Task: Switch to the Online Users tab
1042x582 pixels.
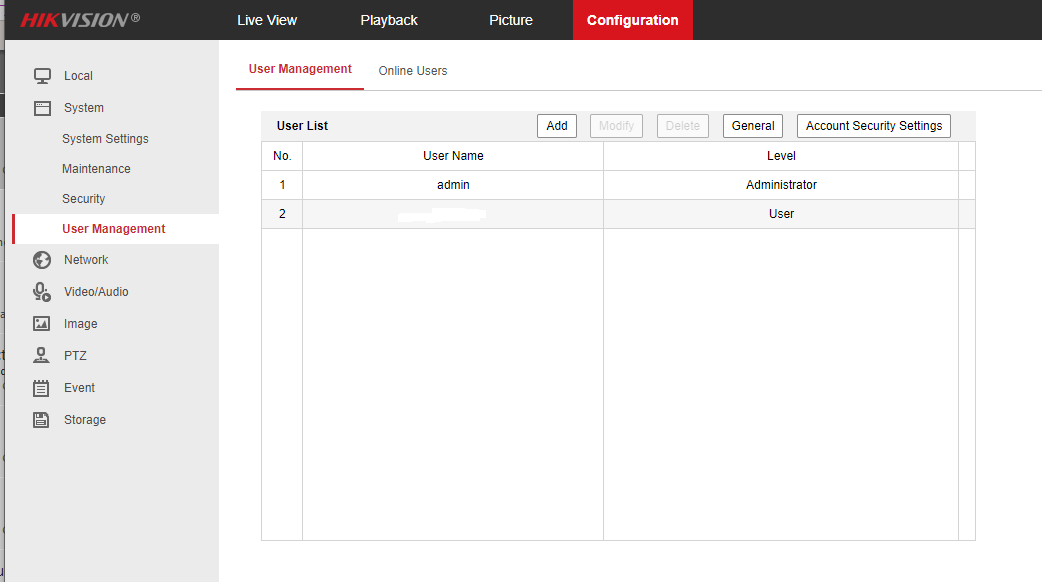Action: (413, 71)
